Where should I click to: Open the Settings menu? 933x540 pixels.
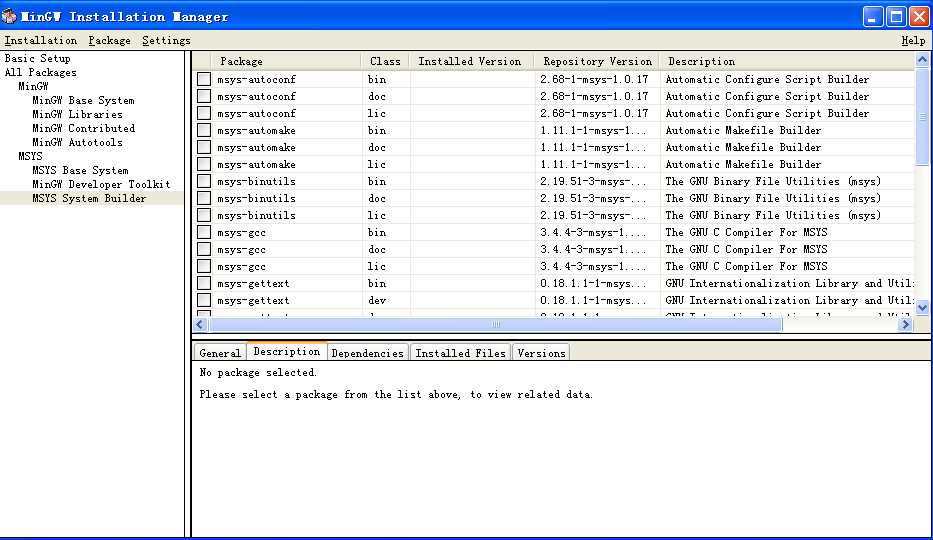tap(166, 40)
